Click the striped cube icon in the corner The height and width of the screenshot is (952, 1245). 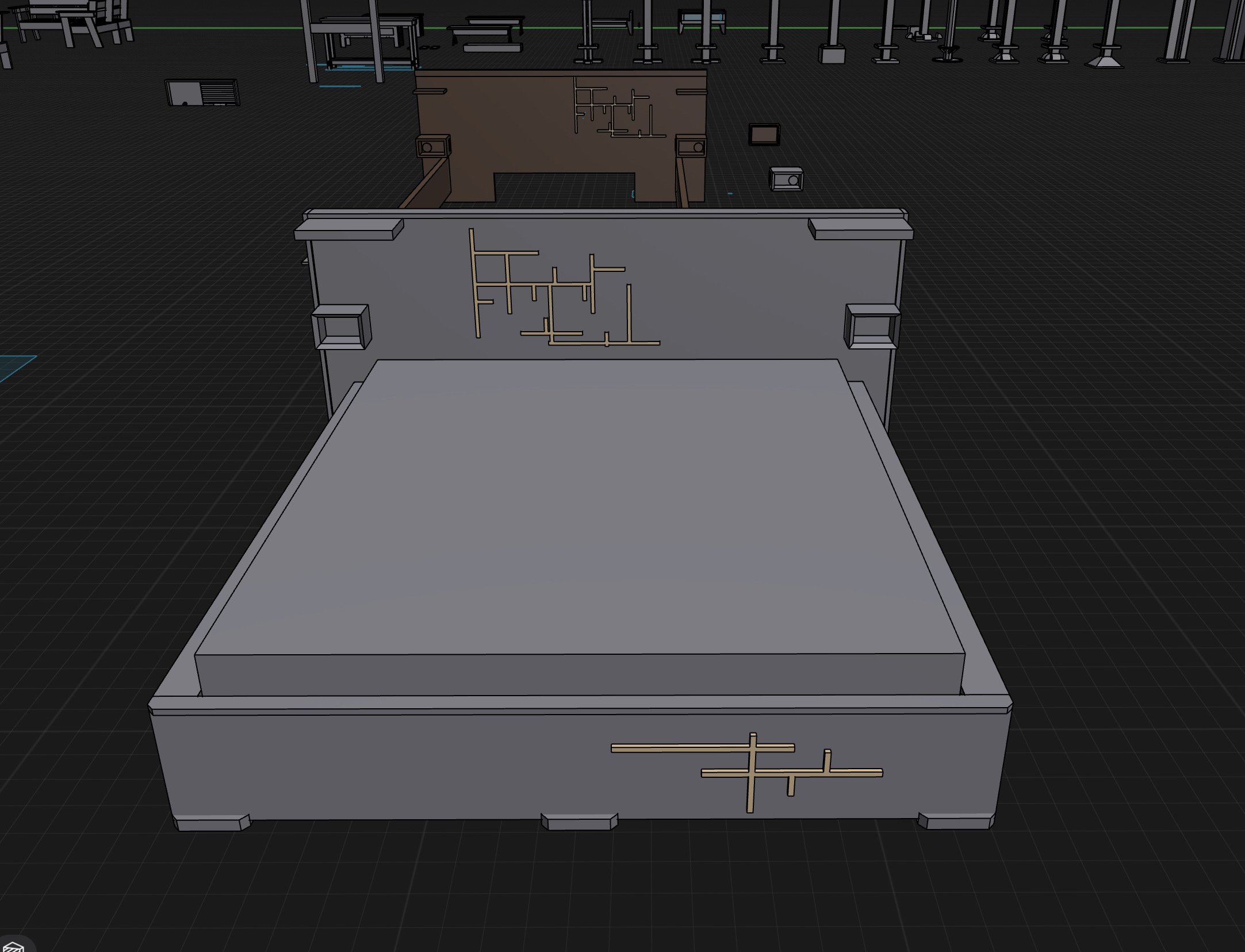point(13,946)
